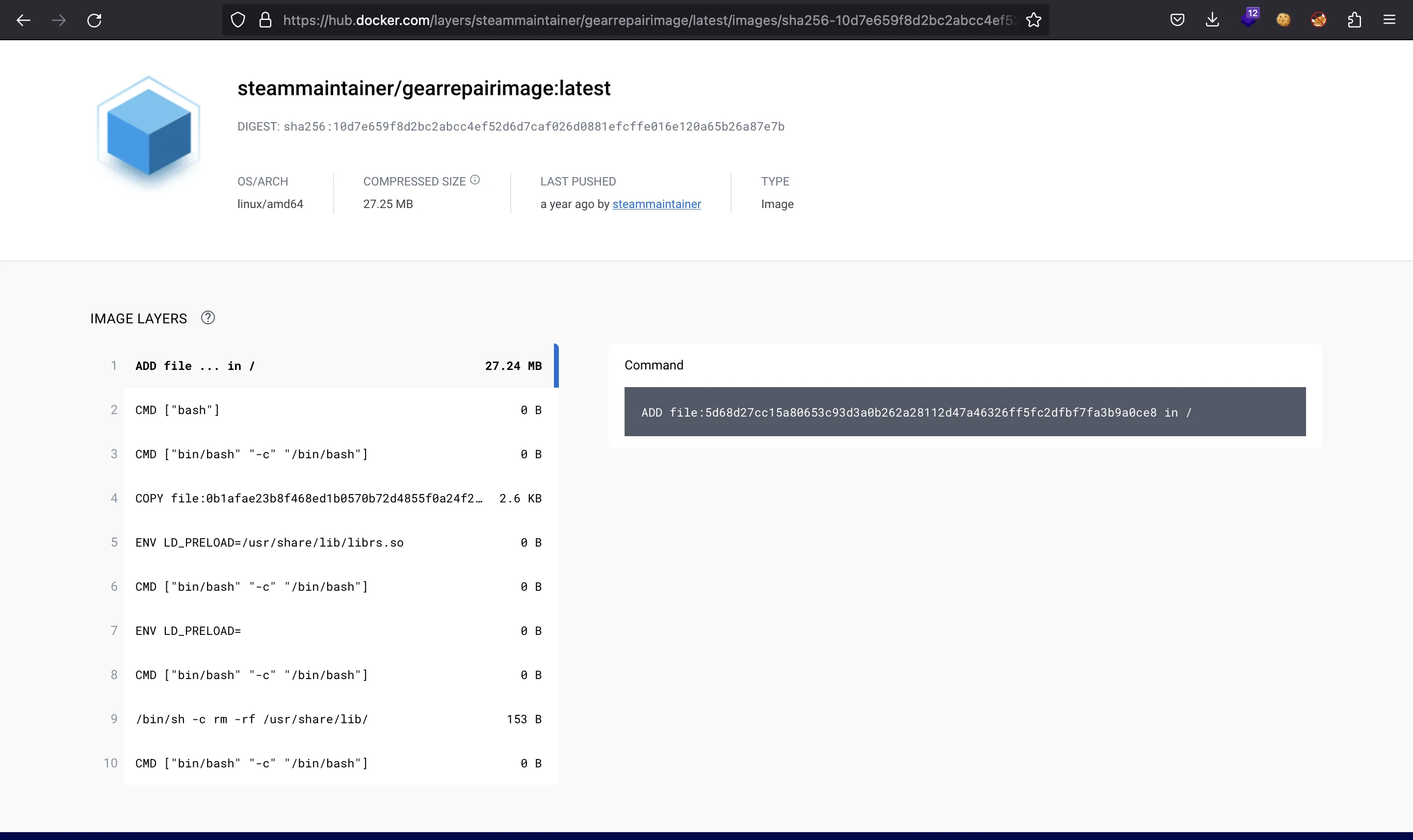
Task: Click the 153 B layer size
Action: click(x=524, y=719)
